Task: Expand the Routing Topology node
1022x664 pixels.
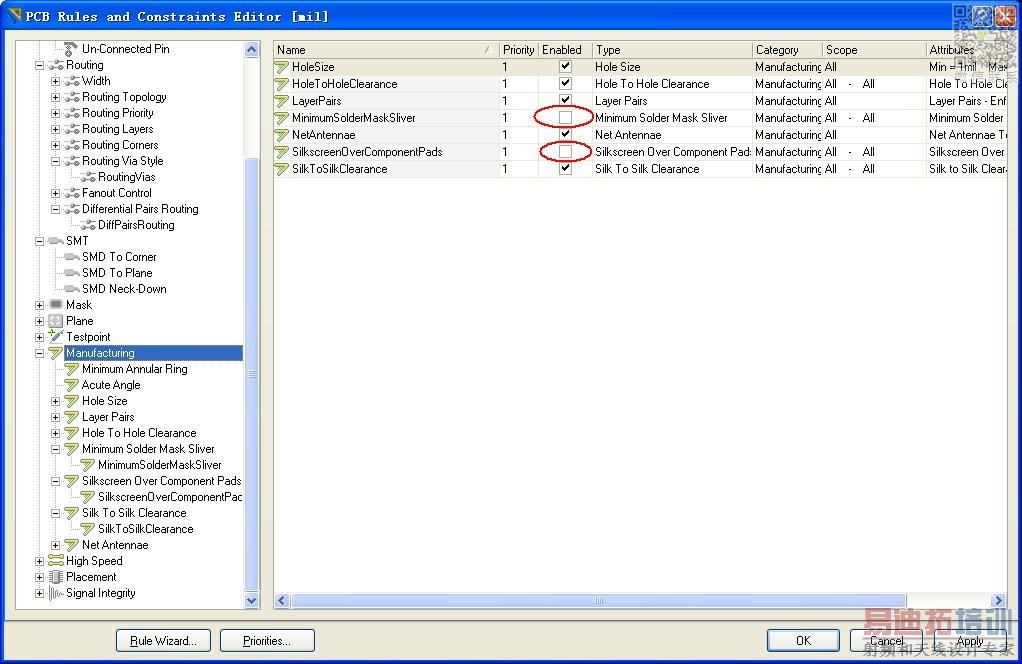Action: pos(55,97)
